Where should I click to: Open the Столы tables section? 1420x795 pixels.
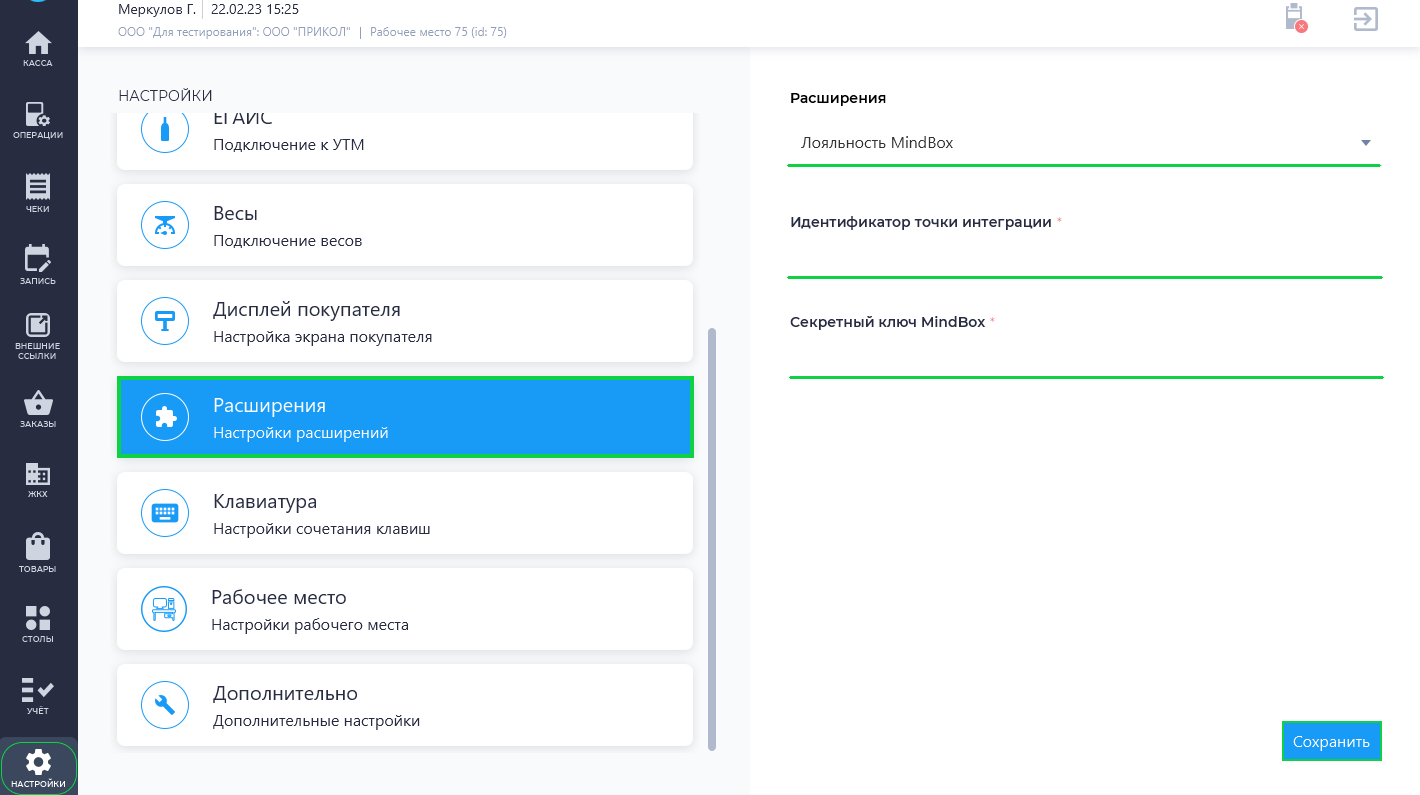click(38, 625)
